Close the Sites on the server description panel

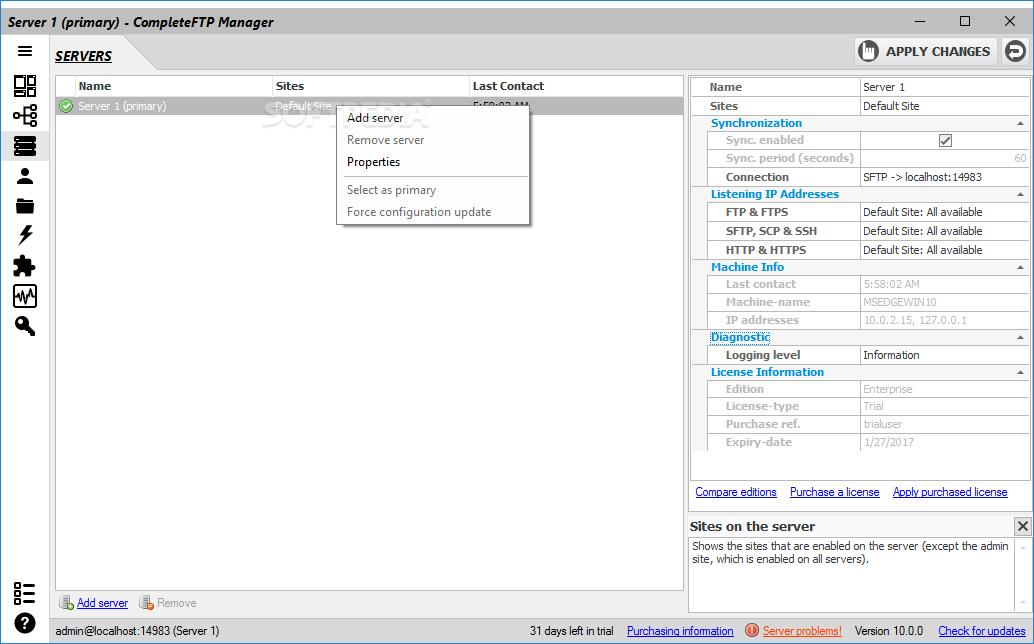point(1022,526)
